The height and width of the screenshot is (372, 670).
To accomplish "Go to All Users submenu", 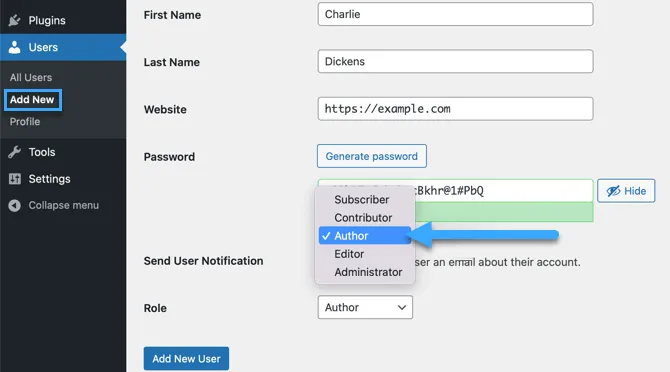I will click(31, 77).
